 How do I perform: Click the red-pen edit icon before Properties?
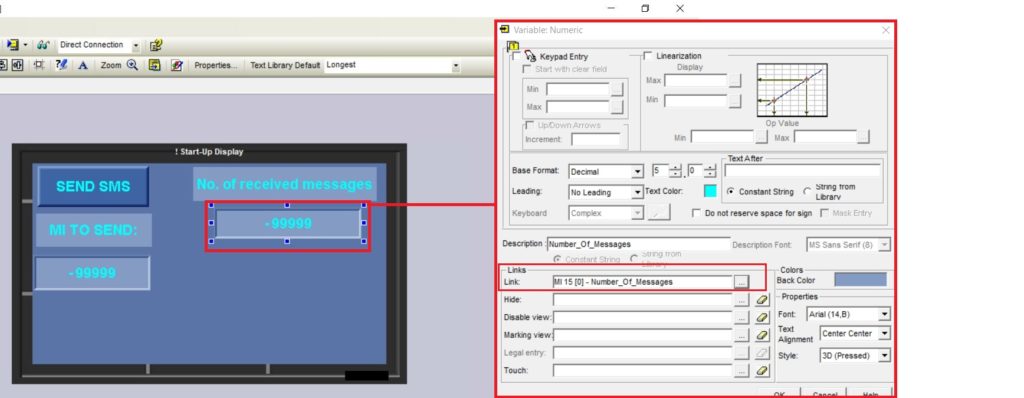(176, 65)
